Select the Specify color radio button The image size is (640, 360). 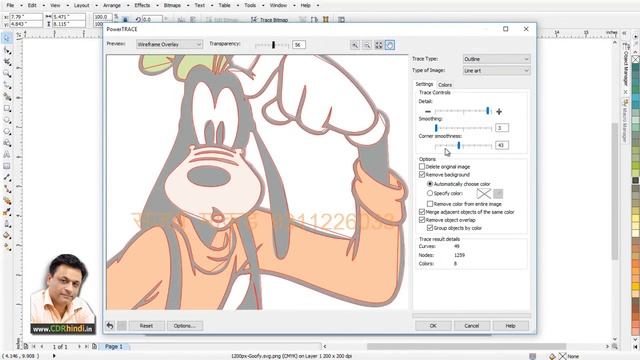(x=430, y=193)
